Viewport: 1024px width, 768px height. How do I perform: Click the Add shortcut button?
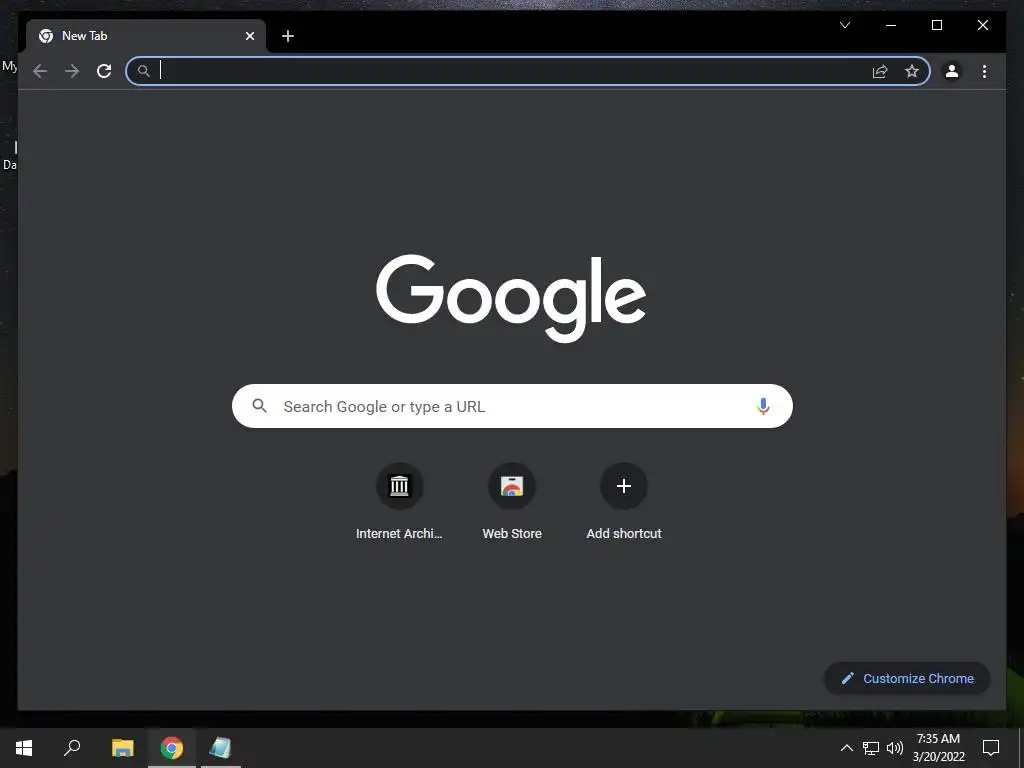click(x=624, y=502)
